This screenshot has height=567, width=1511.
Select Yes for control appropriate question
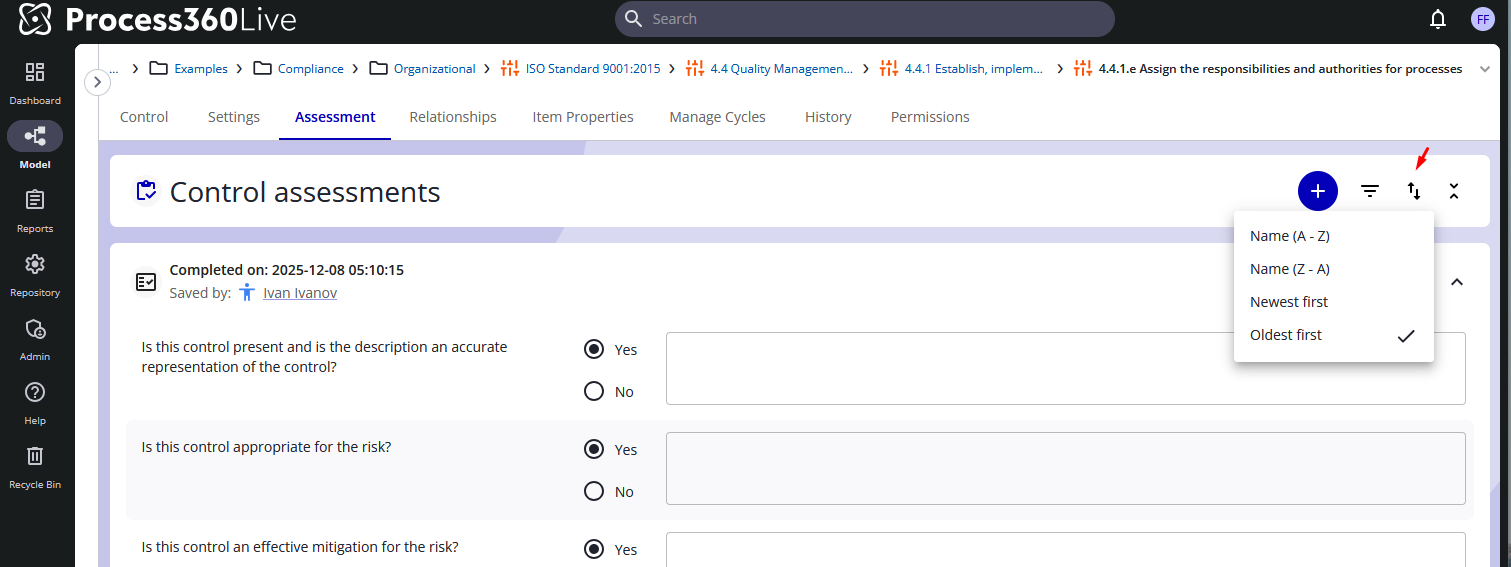(x=594, y=449)
